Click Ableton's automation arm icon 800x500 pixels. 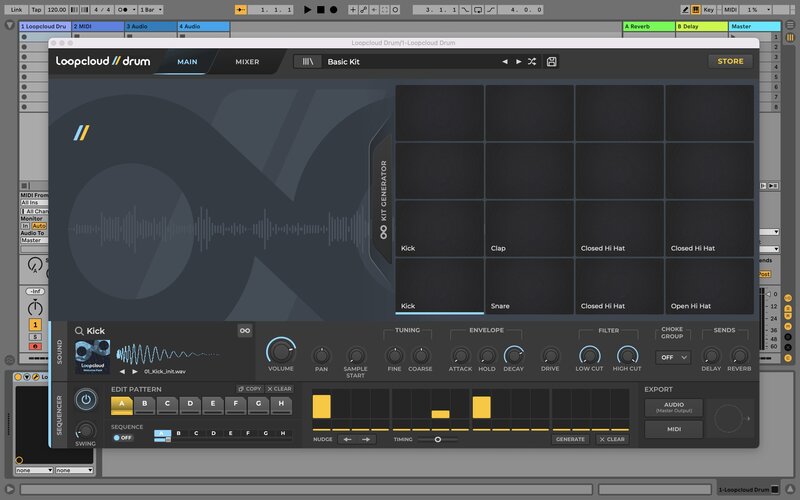pyautogui.click(x=363, y=9)
